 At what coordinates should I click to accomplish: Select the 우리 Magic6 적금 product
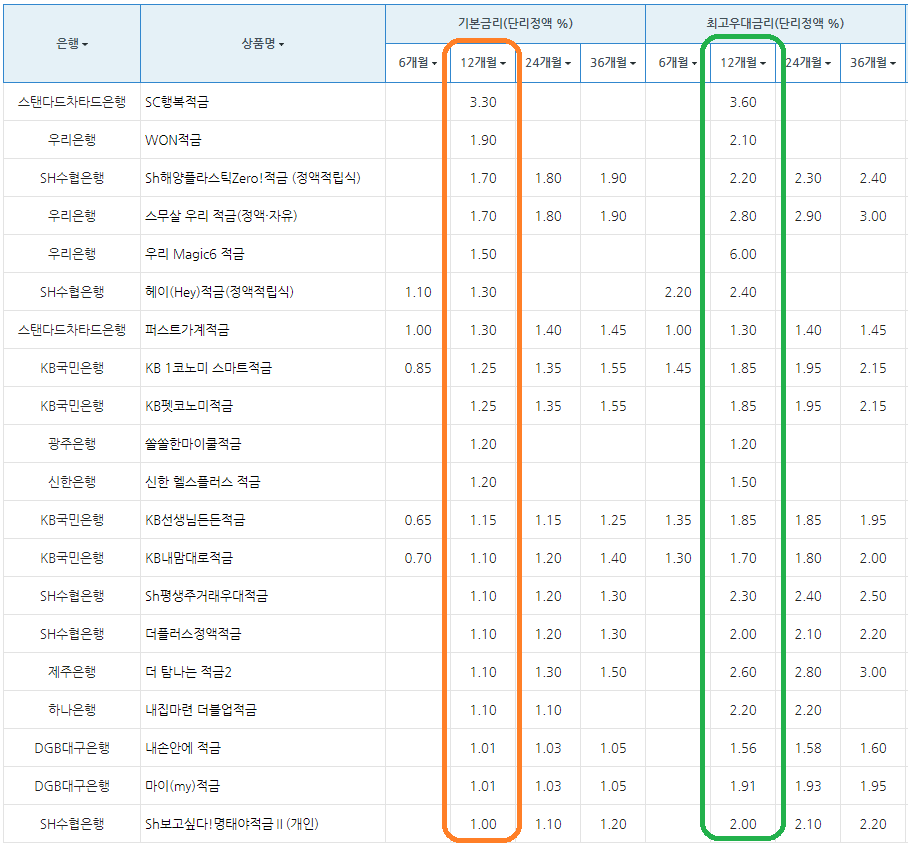[195, 254]
